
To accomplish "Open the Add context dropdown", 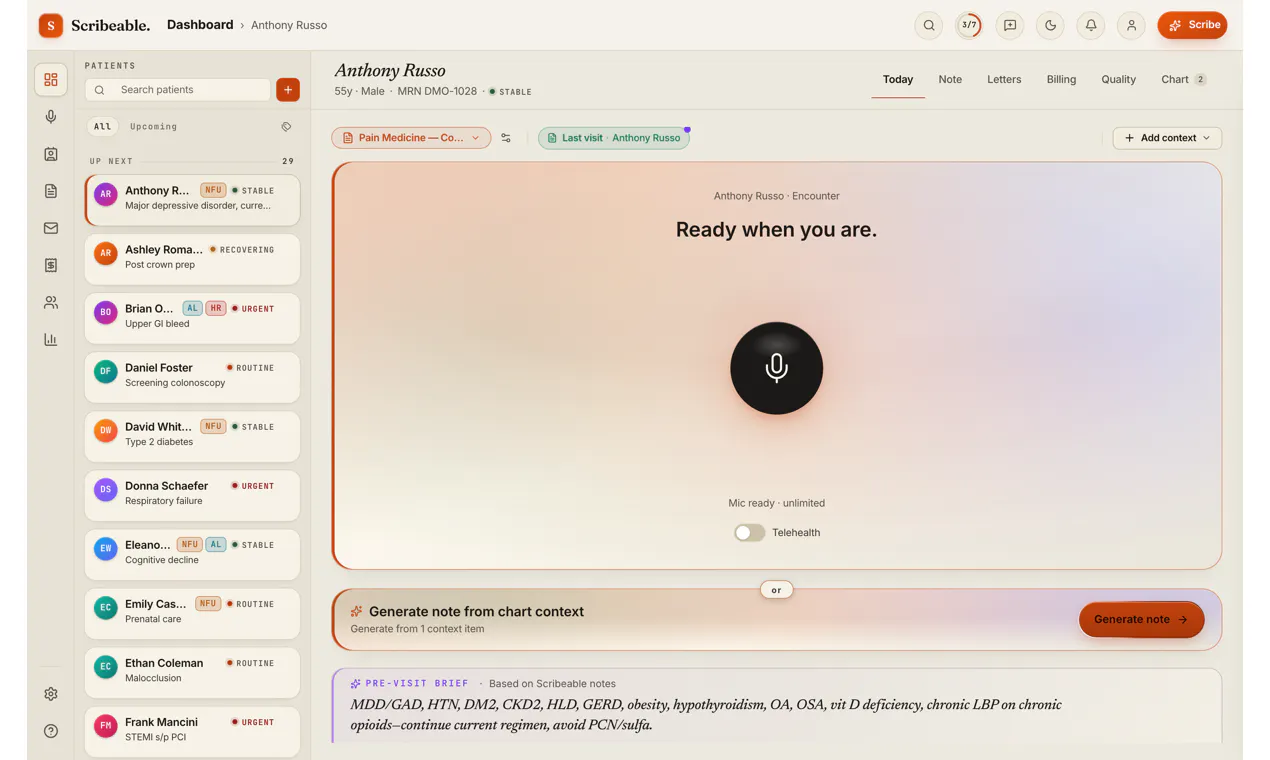I will 1167,138.
